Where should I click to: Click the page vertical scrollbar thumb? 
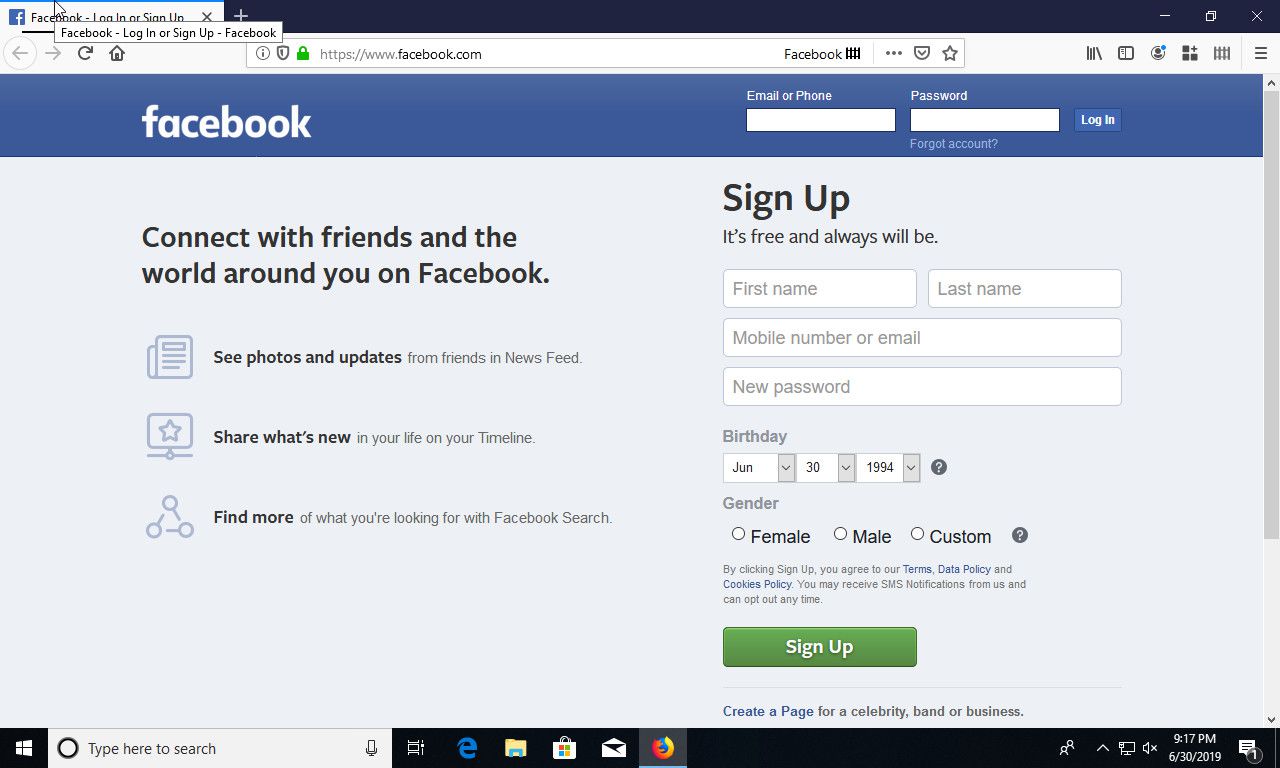(x=1271, y=315)
